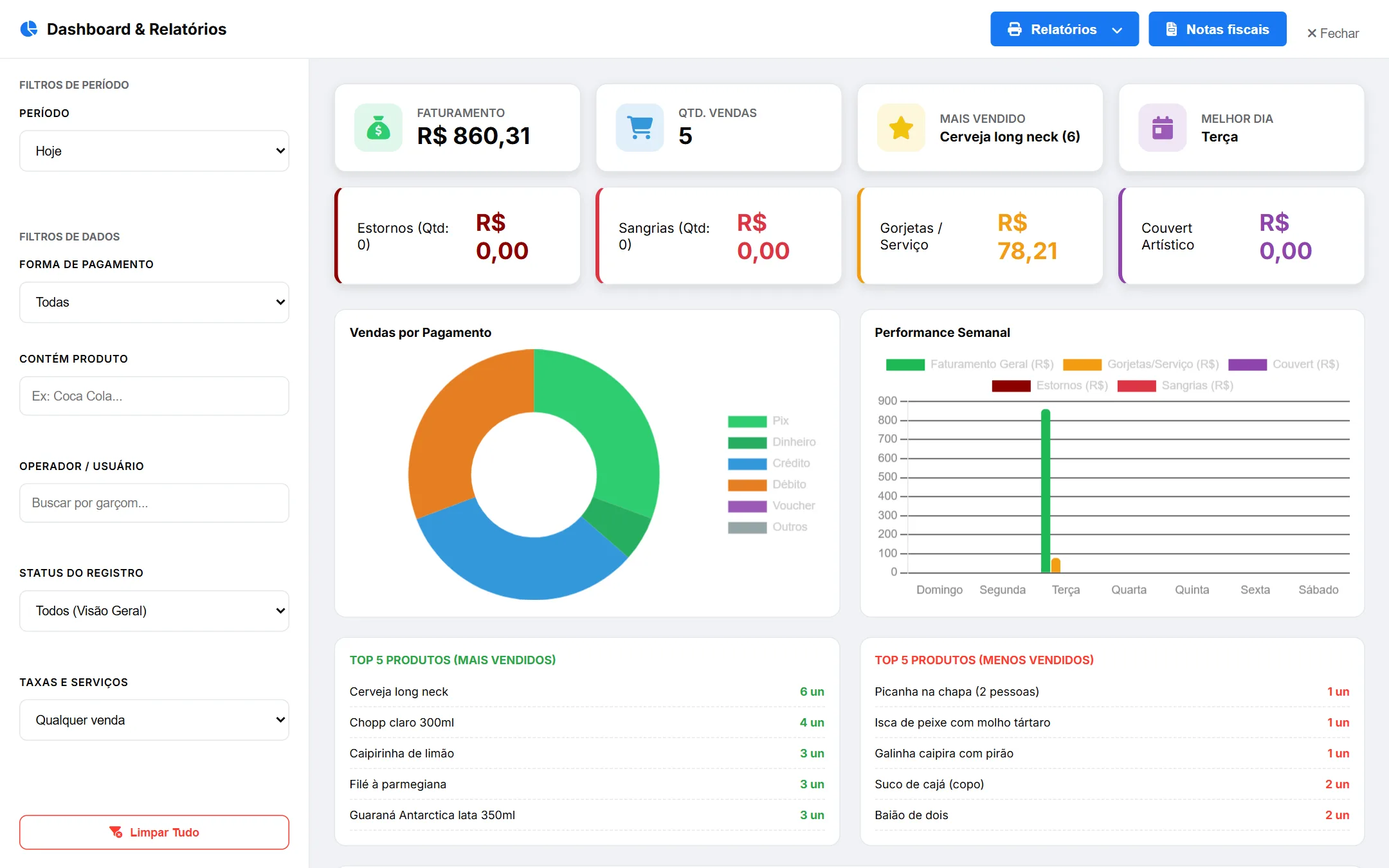Click the document icon on Notas fiscais
1389x868 pixels.
tap(1172, 29)
